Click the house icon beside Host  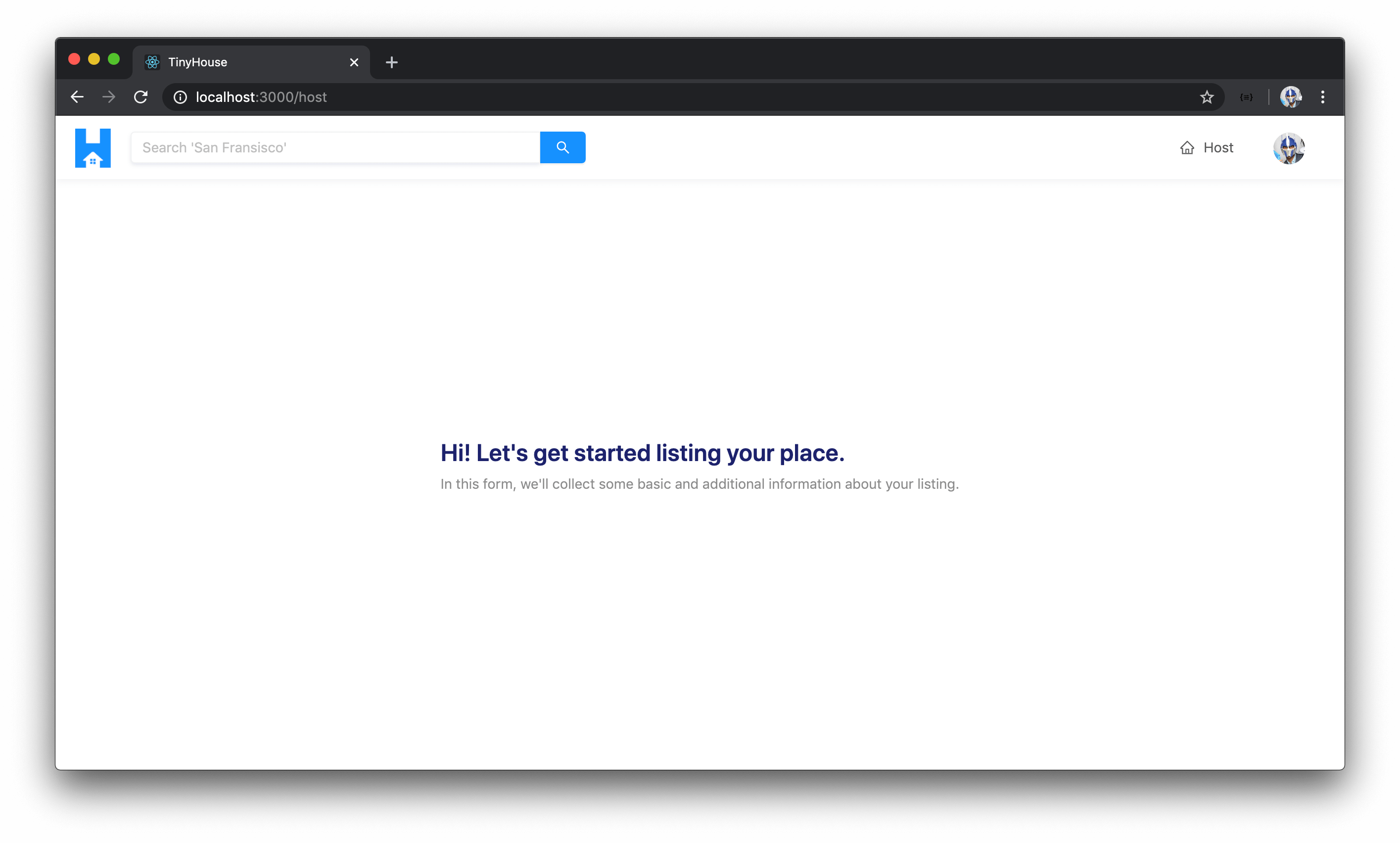tap(1187, 148)
